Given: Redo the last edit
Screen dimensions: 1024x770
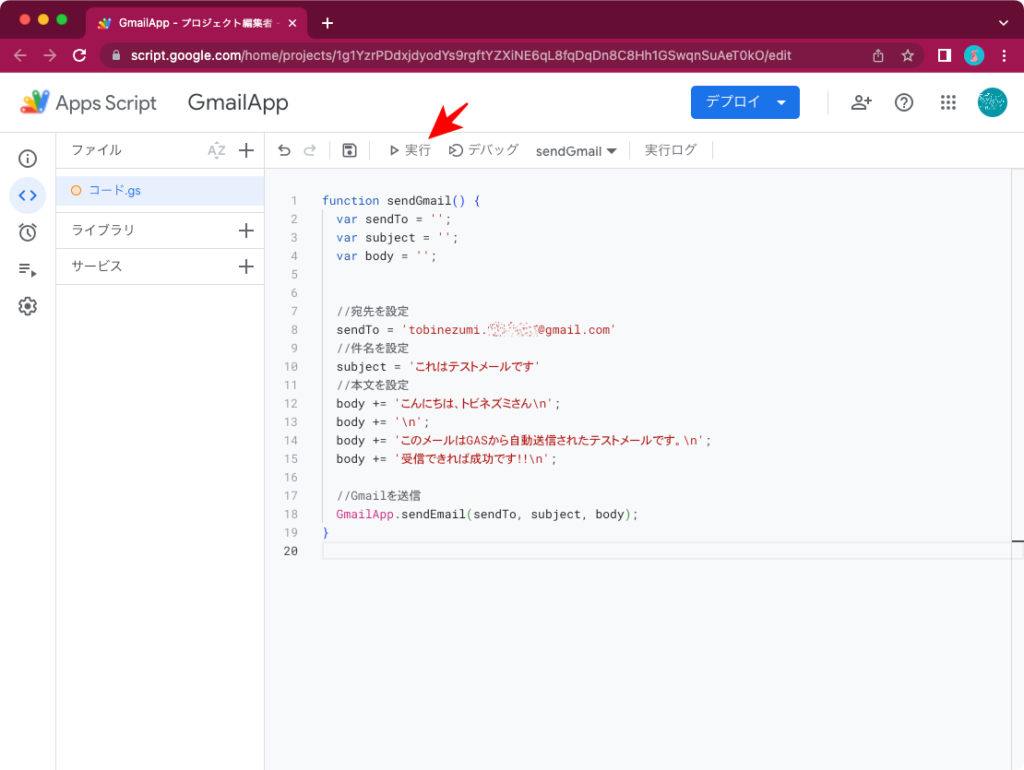Looking at the screenshot, I should click(x=310, y=151).
